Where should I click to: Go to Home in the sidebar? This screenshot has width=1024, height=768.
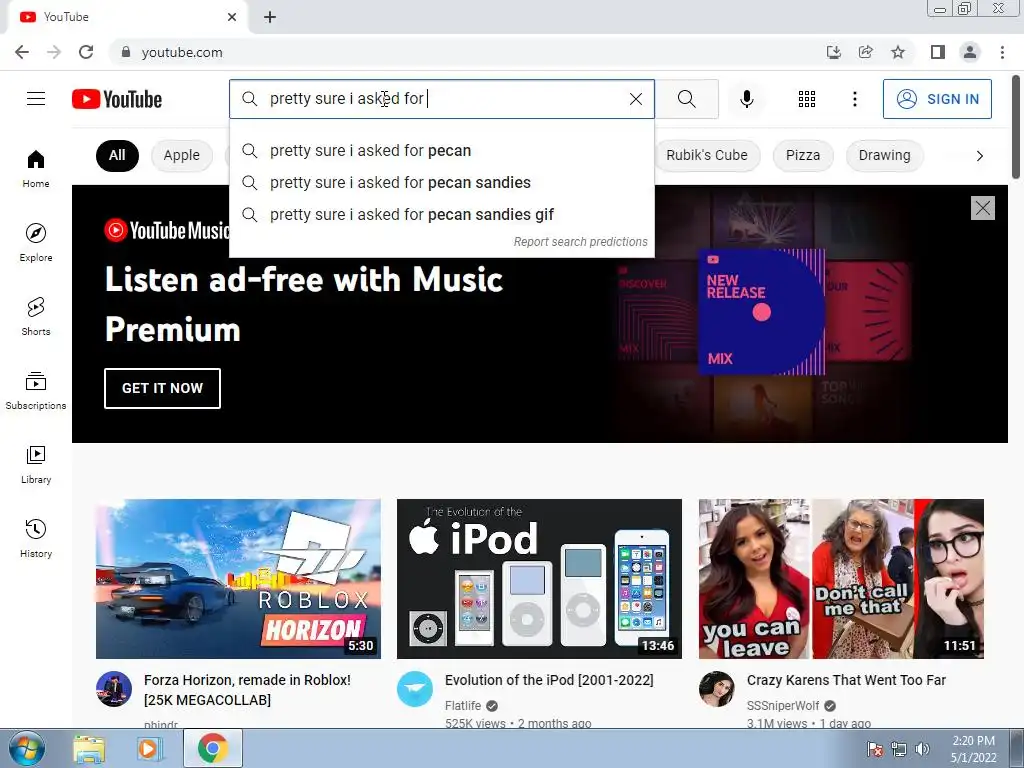(x=36, y=168)
